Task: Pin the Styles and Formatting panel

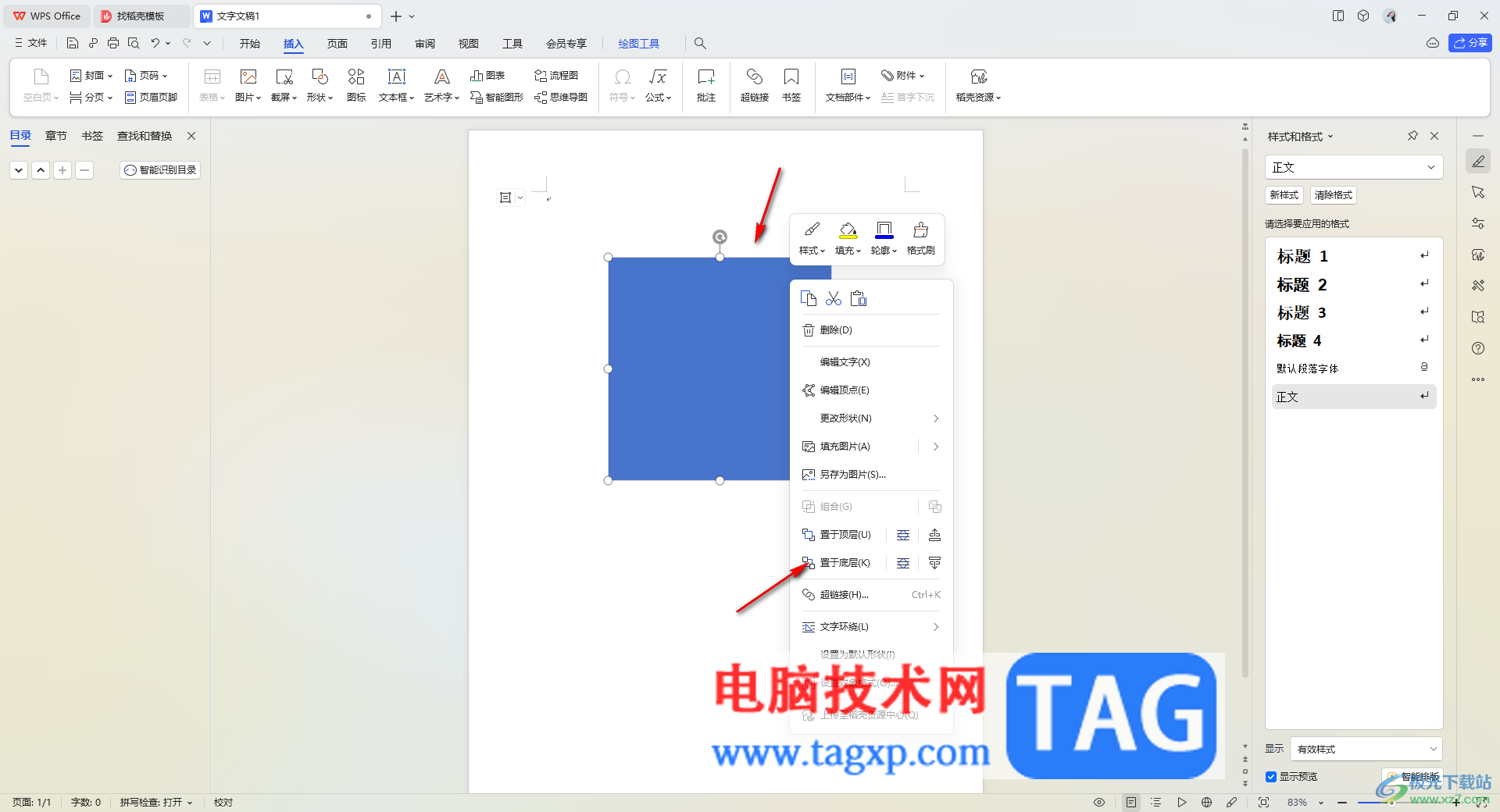Action: point(1412,136)
